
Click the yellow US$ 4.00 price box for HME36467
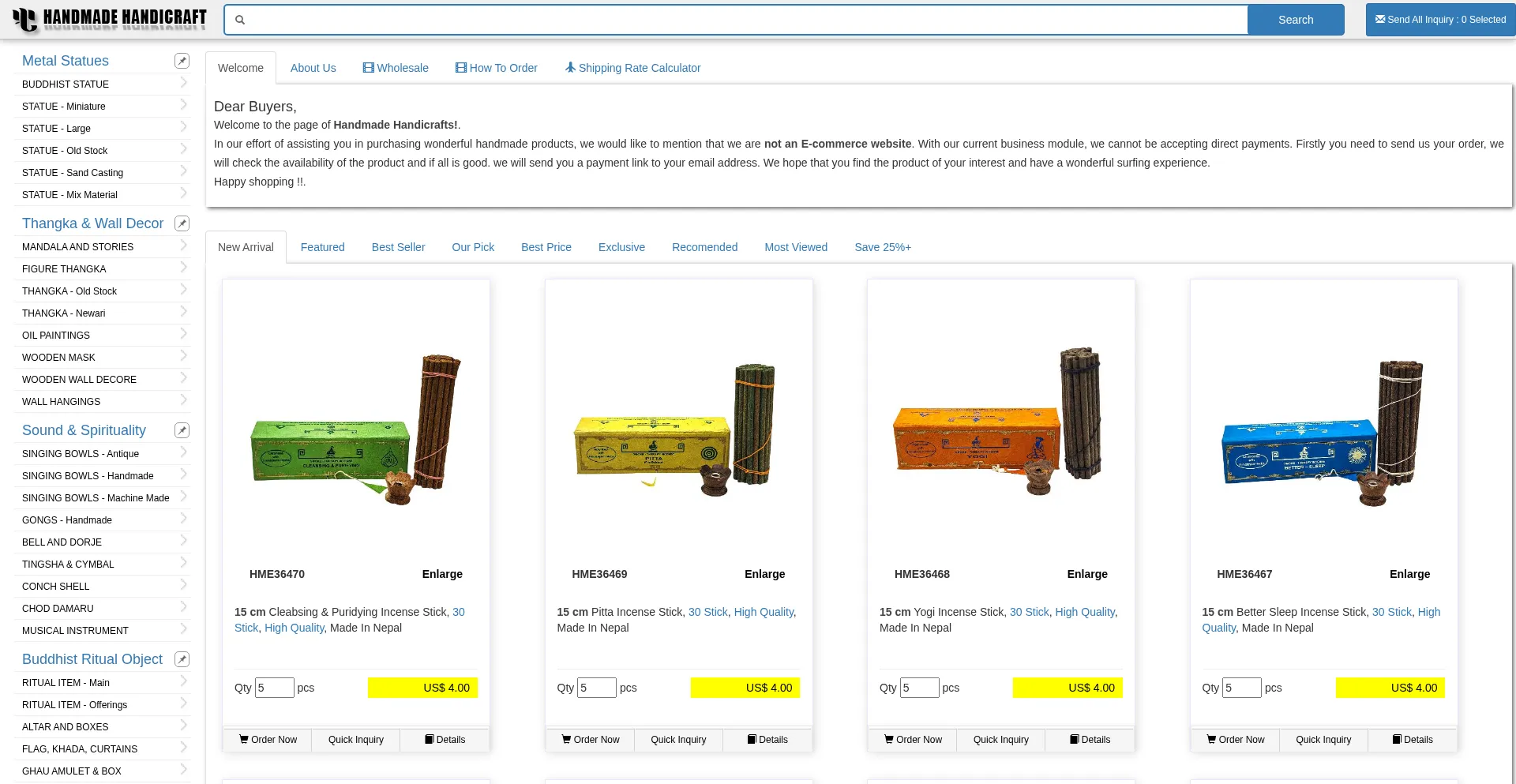coord(1390,688)
